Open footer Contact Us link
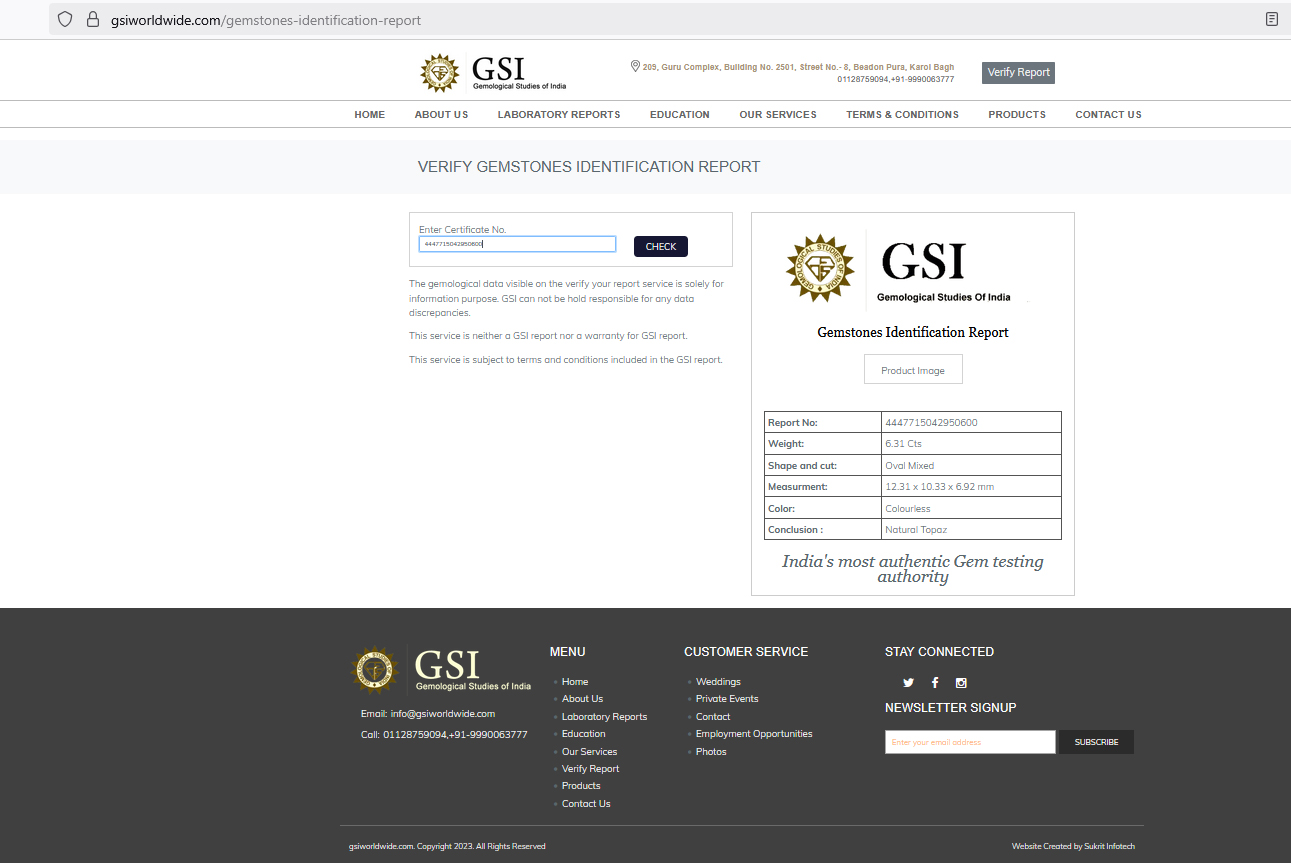Screen dimensions: 1291x863 tap(586, 804)
